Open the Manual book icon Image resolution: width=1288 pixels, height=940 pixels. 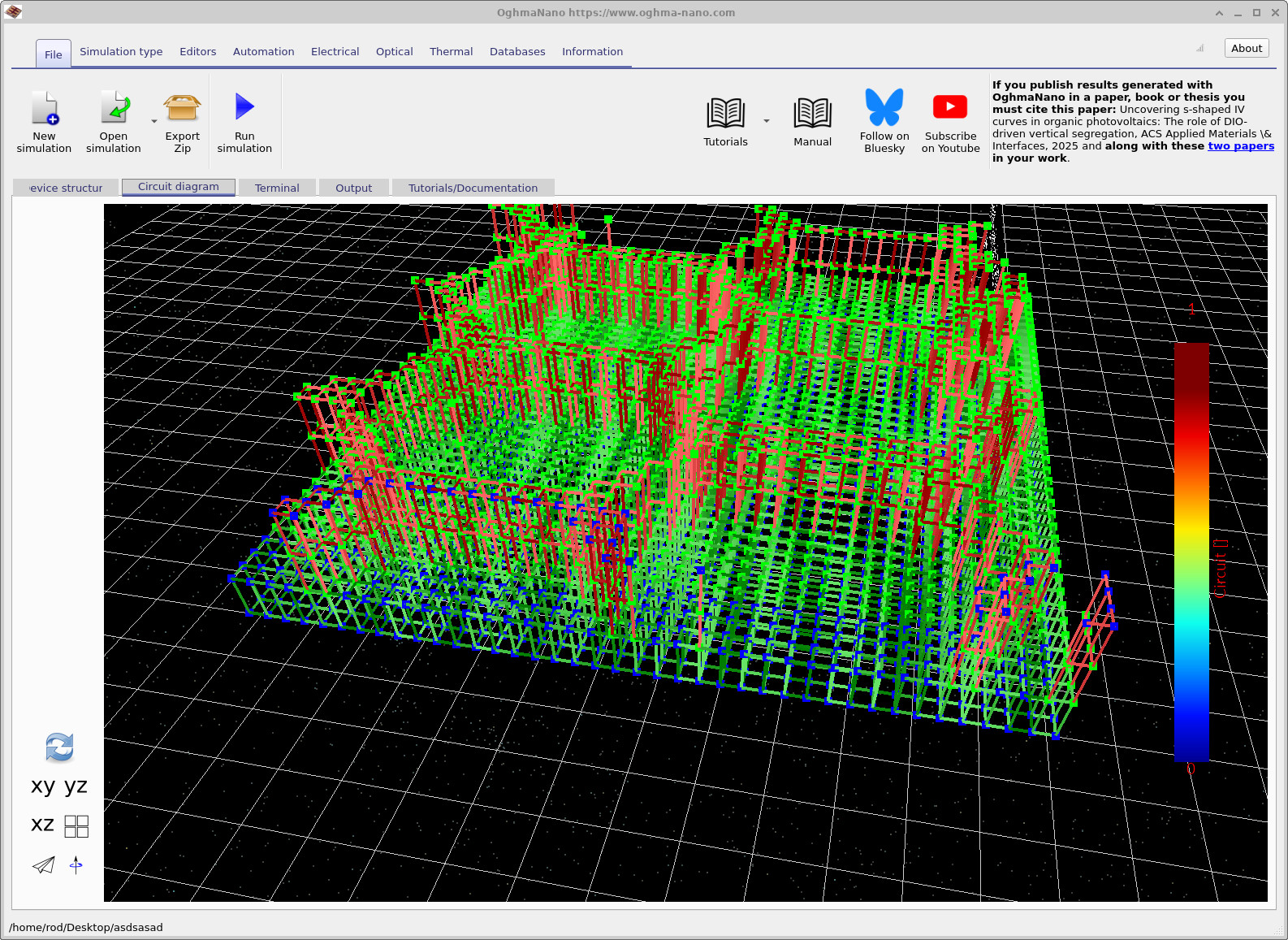point(812,114)
